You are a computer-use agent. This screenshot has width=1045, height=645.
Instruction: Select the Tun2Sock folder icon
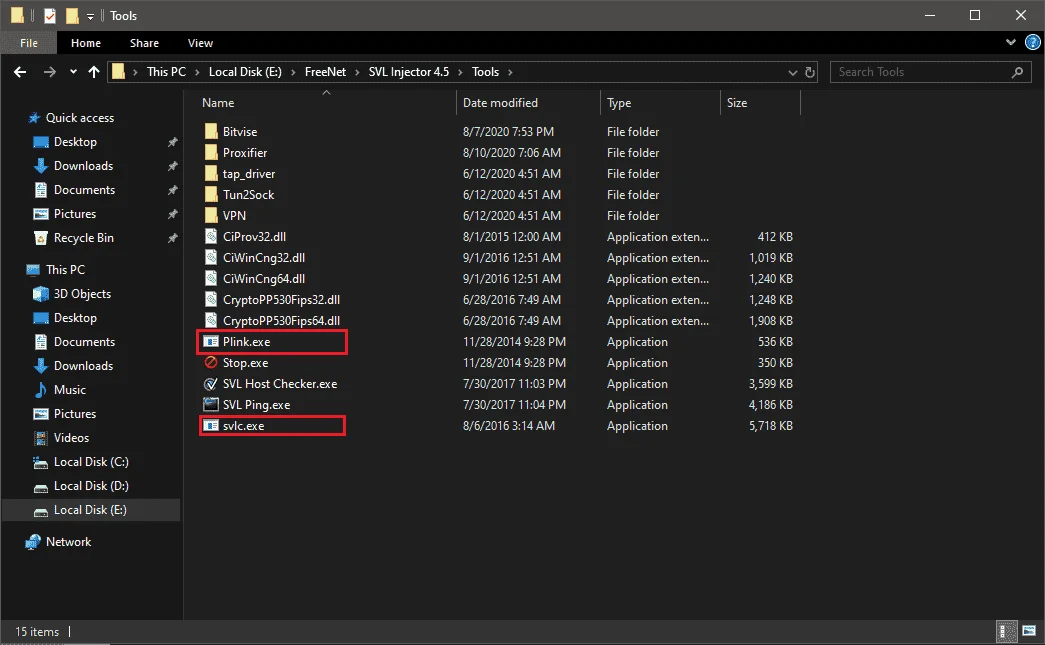point(211,195)
